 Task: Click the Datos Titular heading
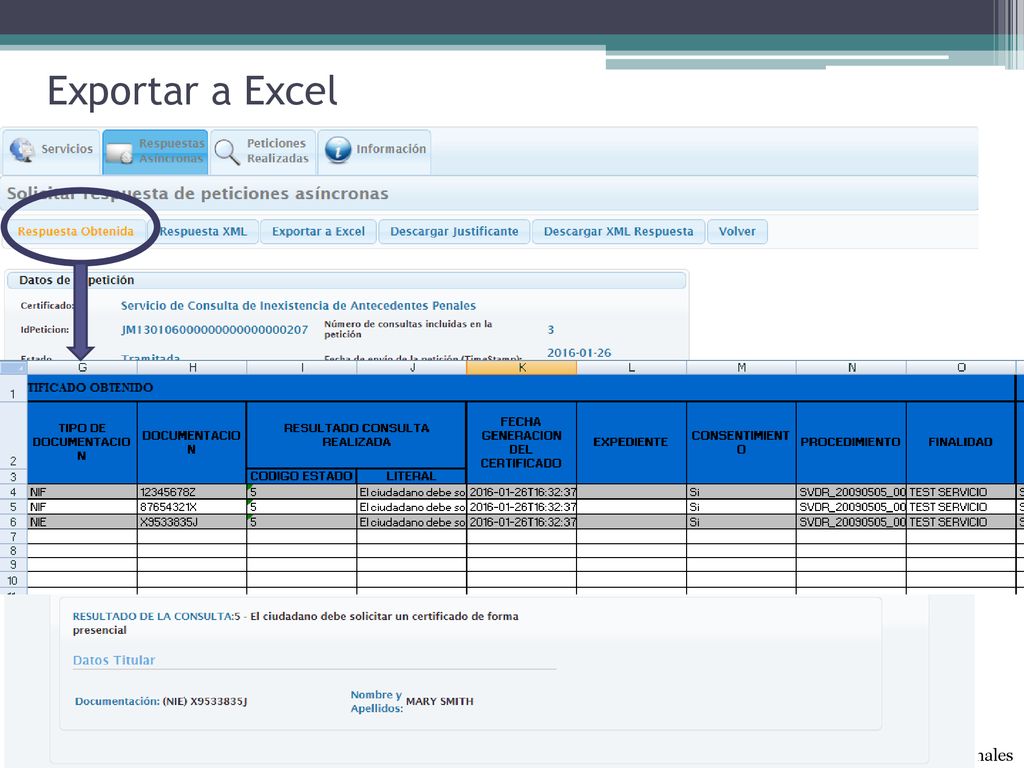click(x=114, y=660)
